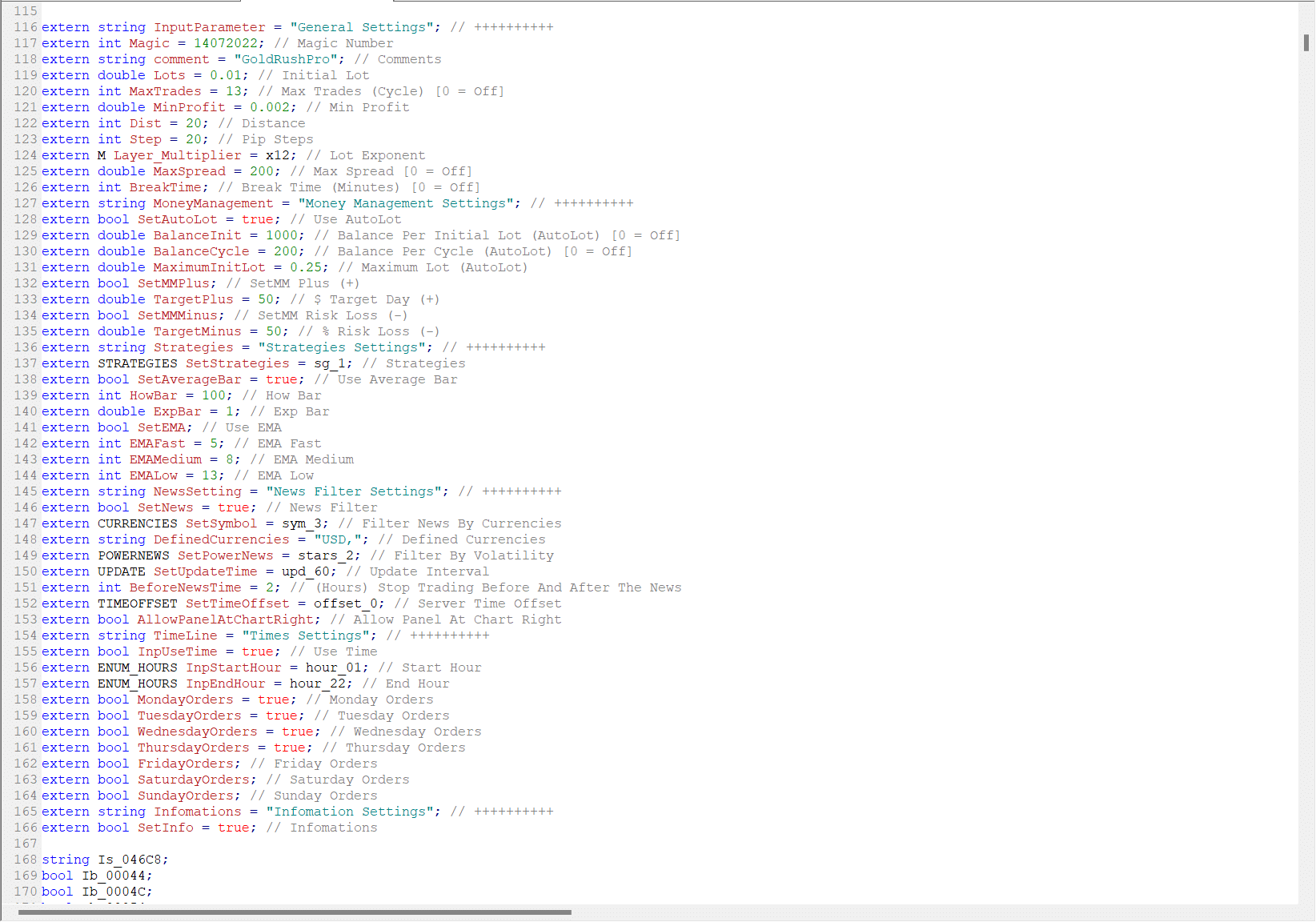Click the WednesdayOrders variable name
Image resolution: width=1316 pixels, height=922 pixels.
(197, 732)
